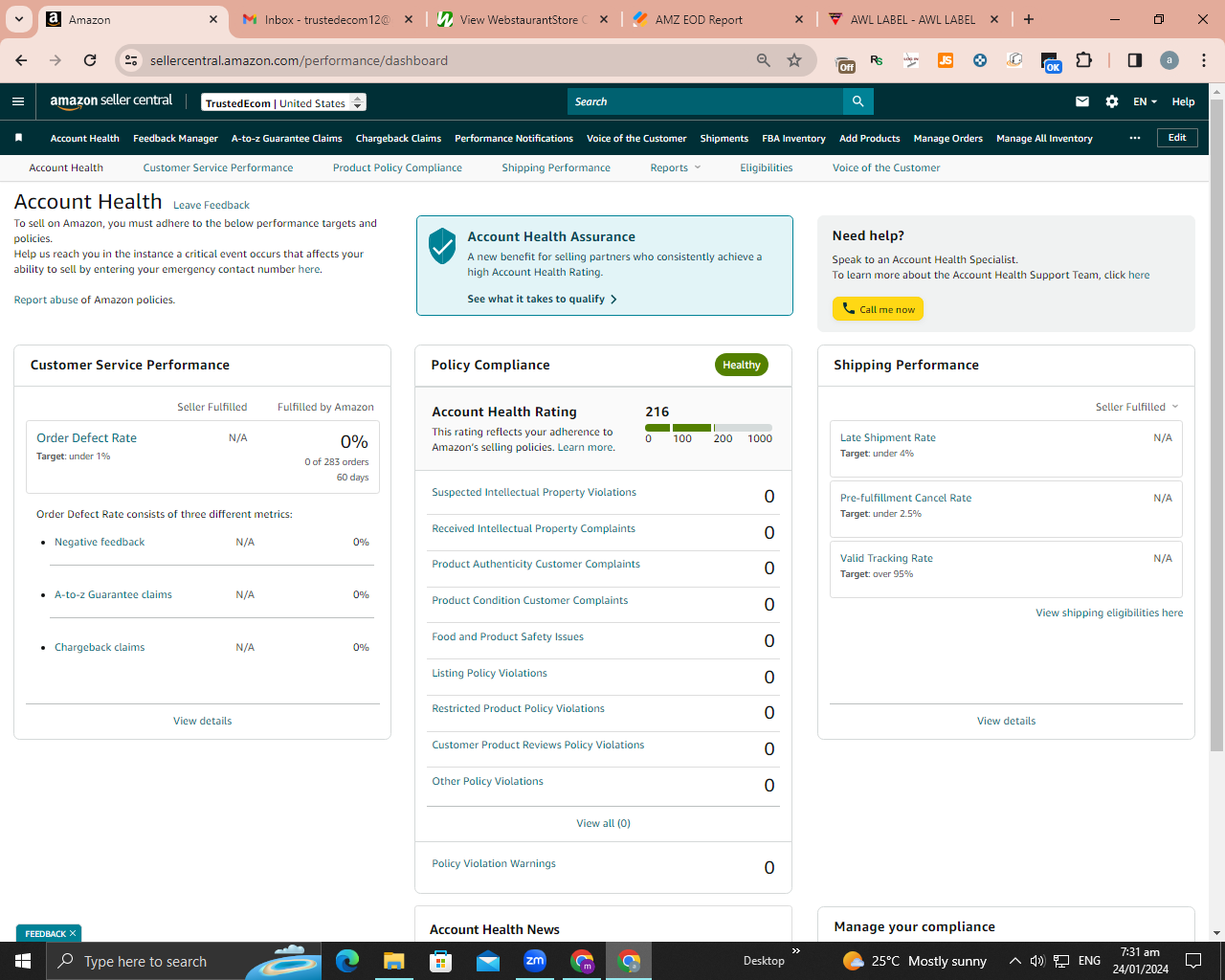This screenshot has height=980, width=1225.
Task: Open A-to-z Guarantee Claims in navigation bar
Action: [x=287, y=138]
